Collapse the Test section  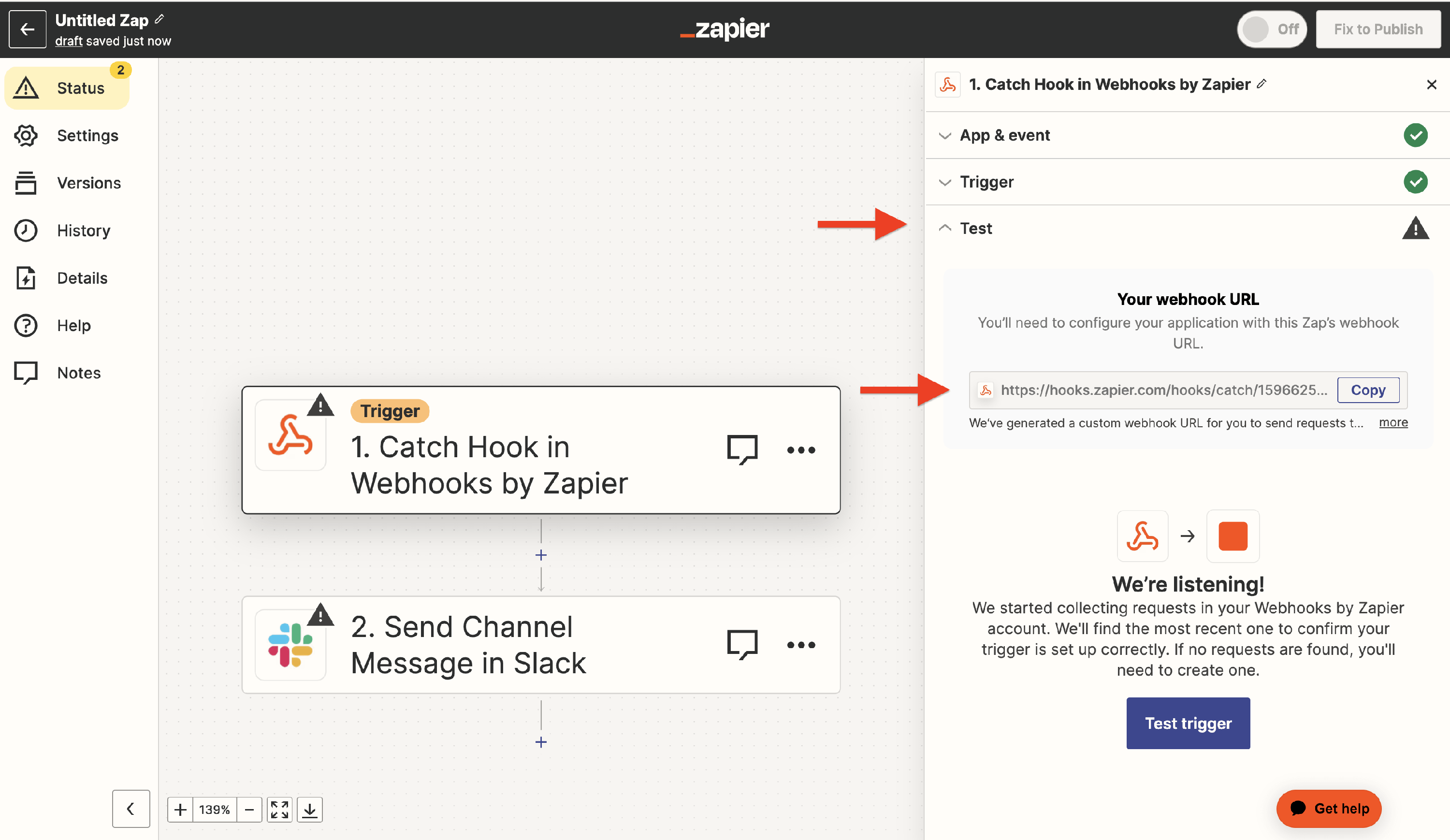976,229
